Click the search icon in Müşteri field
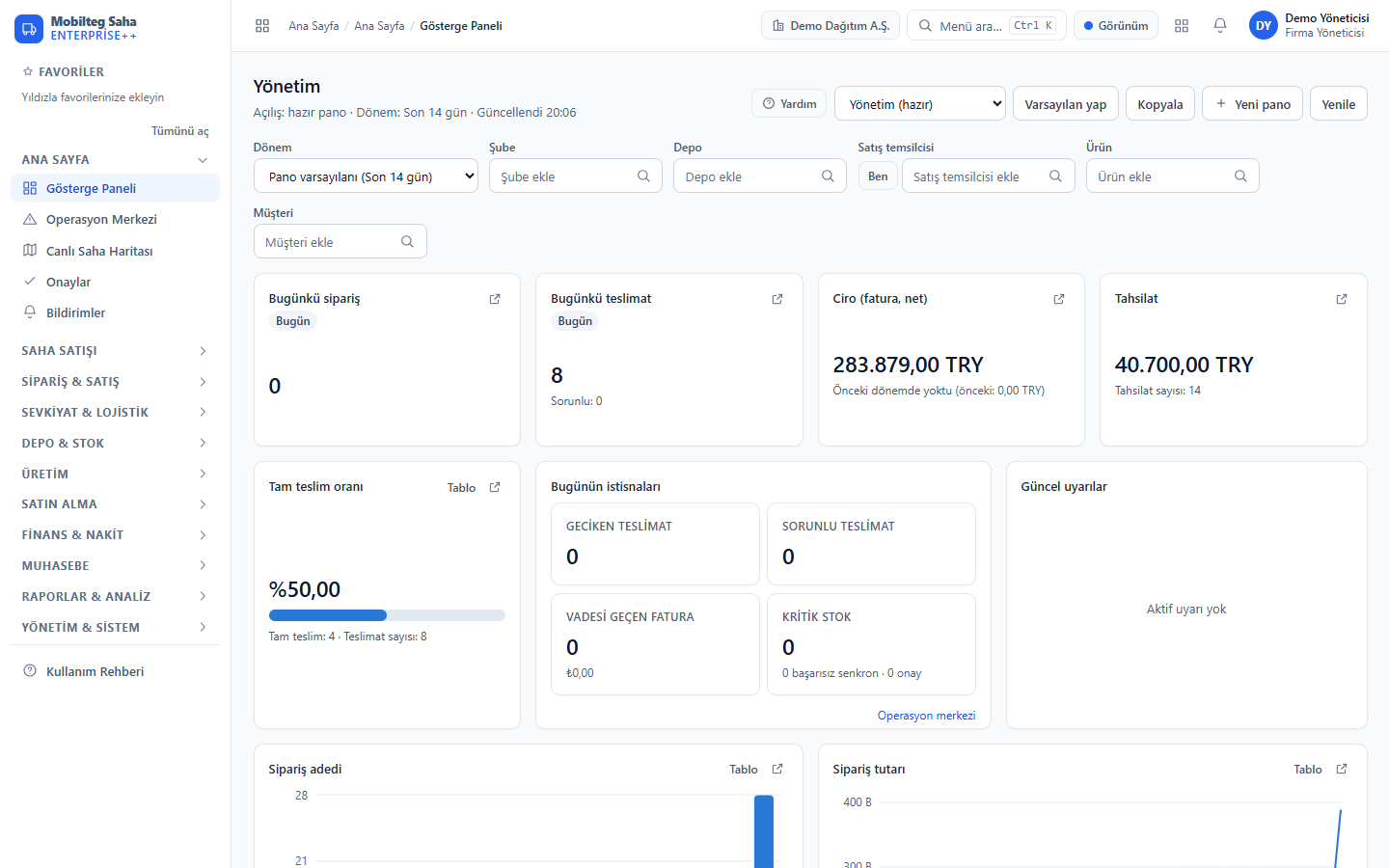 (407, 241)
